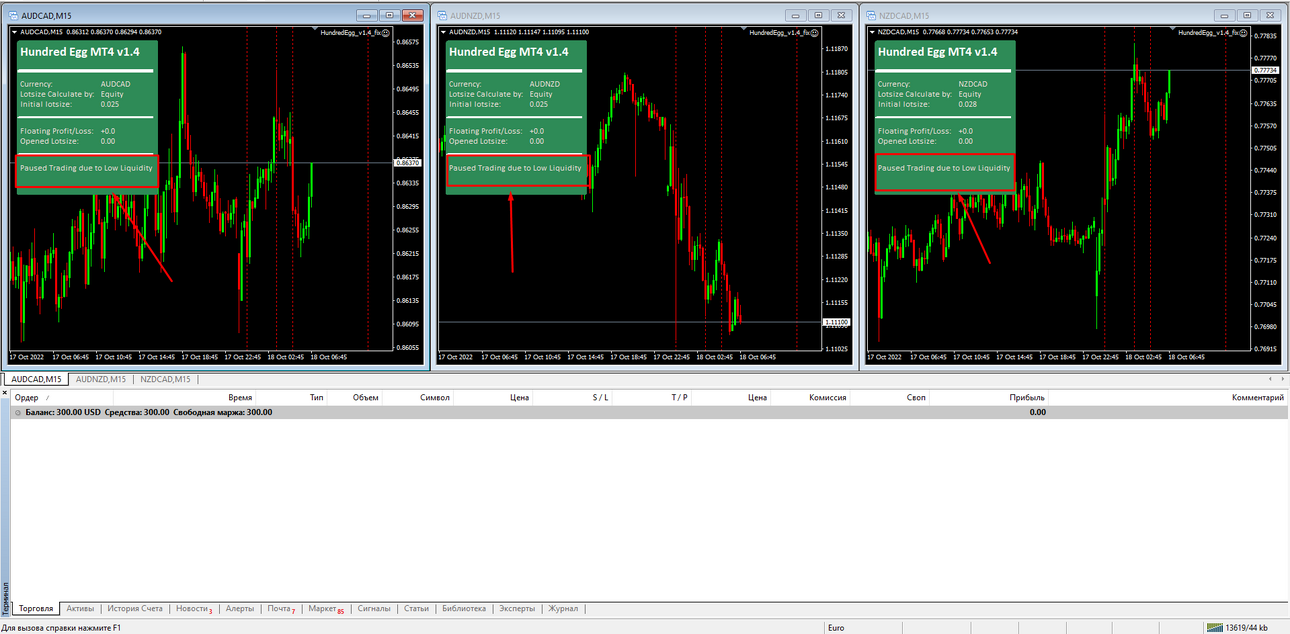This screenshot has width=1290, height=634.
Task: Restore the AUDNZD,M15 chart window
Action: 819,15
